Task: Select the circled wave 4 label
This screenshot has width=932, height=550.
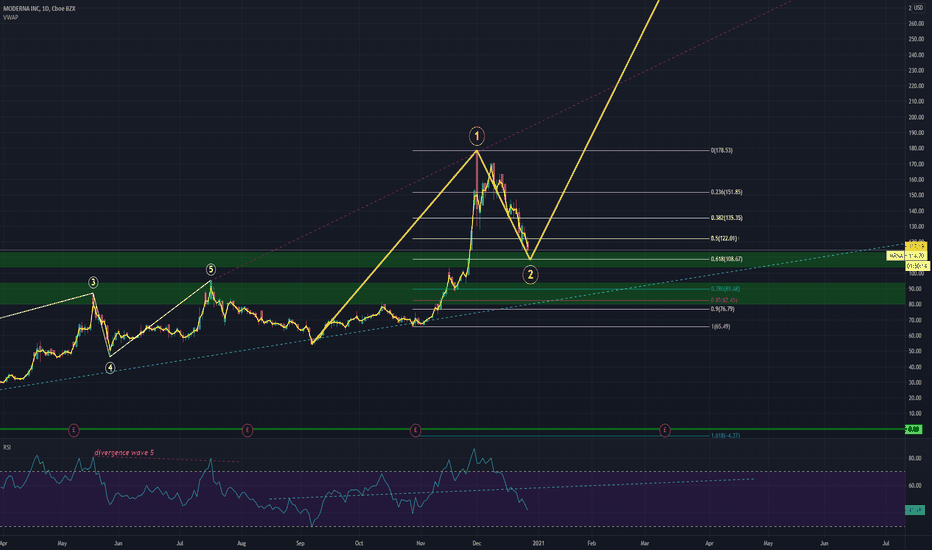Action: pyautogui.click(x=110, y=368)
